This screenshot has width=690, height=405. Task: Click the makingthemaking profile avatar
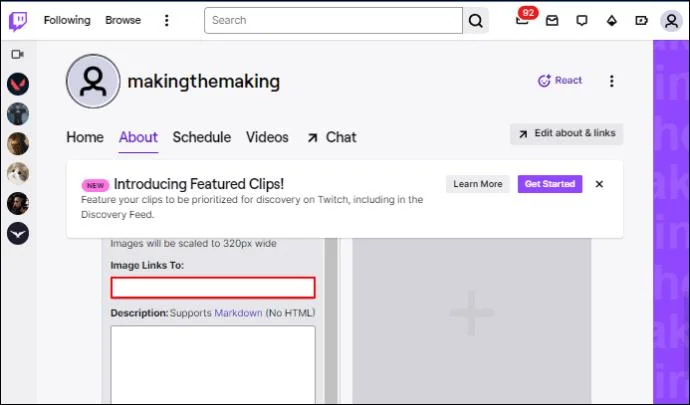coord(93,81)
